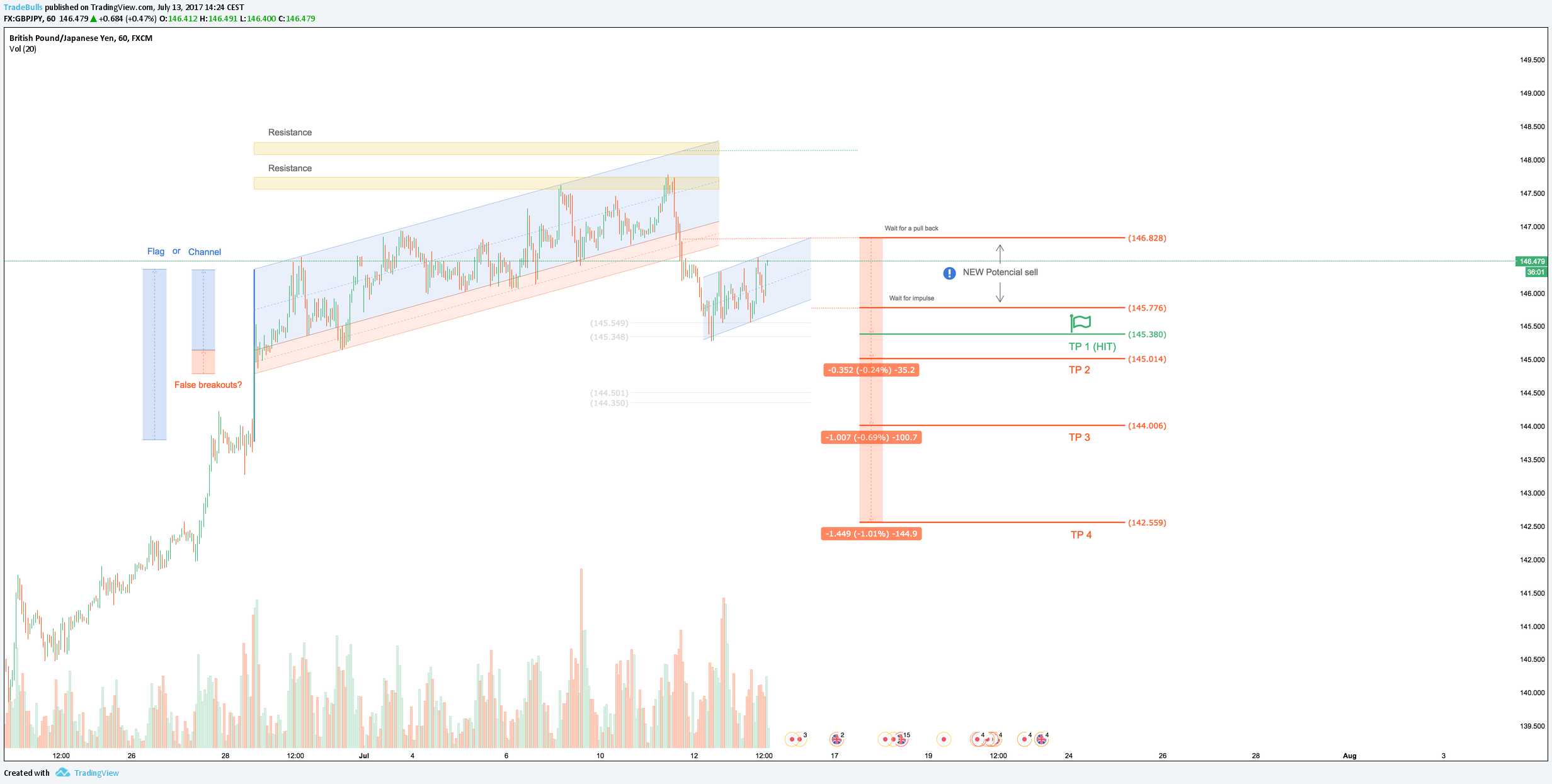Select the TP 4 label
Viewport: 1552px width, 784px height.
1081,535
